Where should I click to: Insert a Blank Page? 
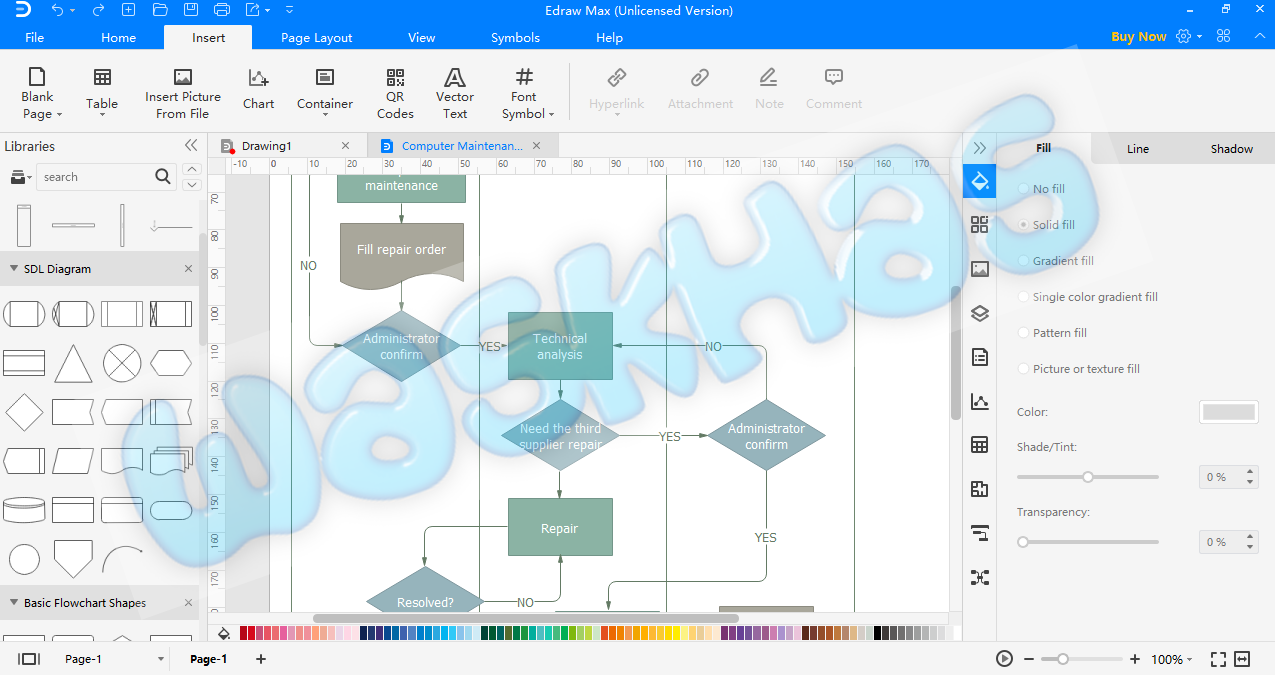(x=37, y=93)
